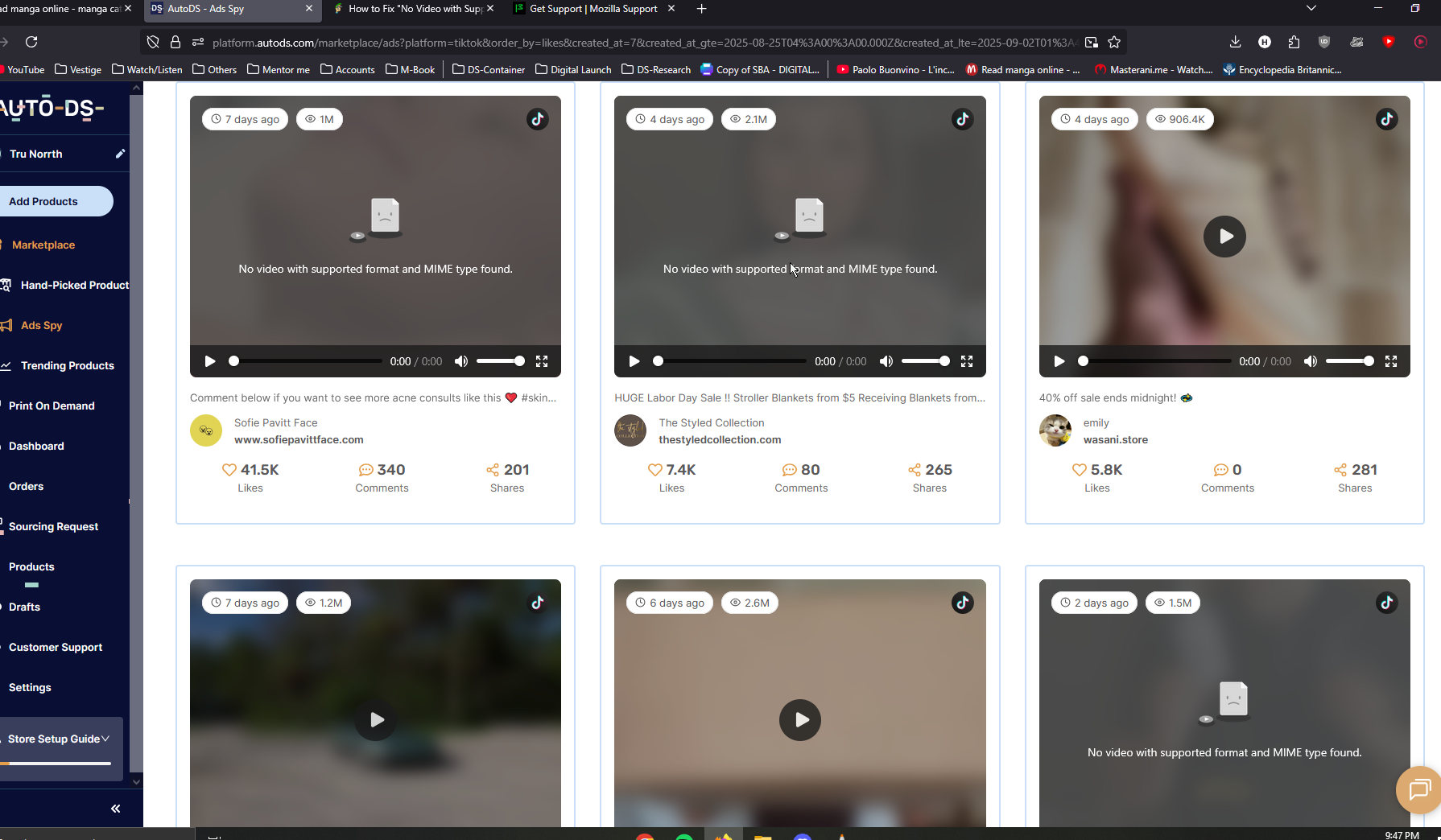Play the wasani.store video from control bar
The height and width of the screenshot is (840, 1441).
(x=1059, y=361)
